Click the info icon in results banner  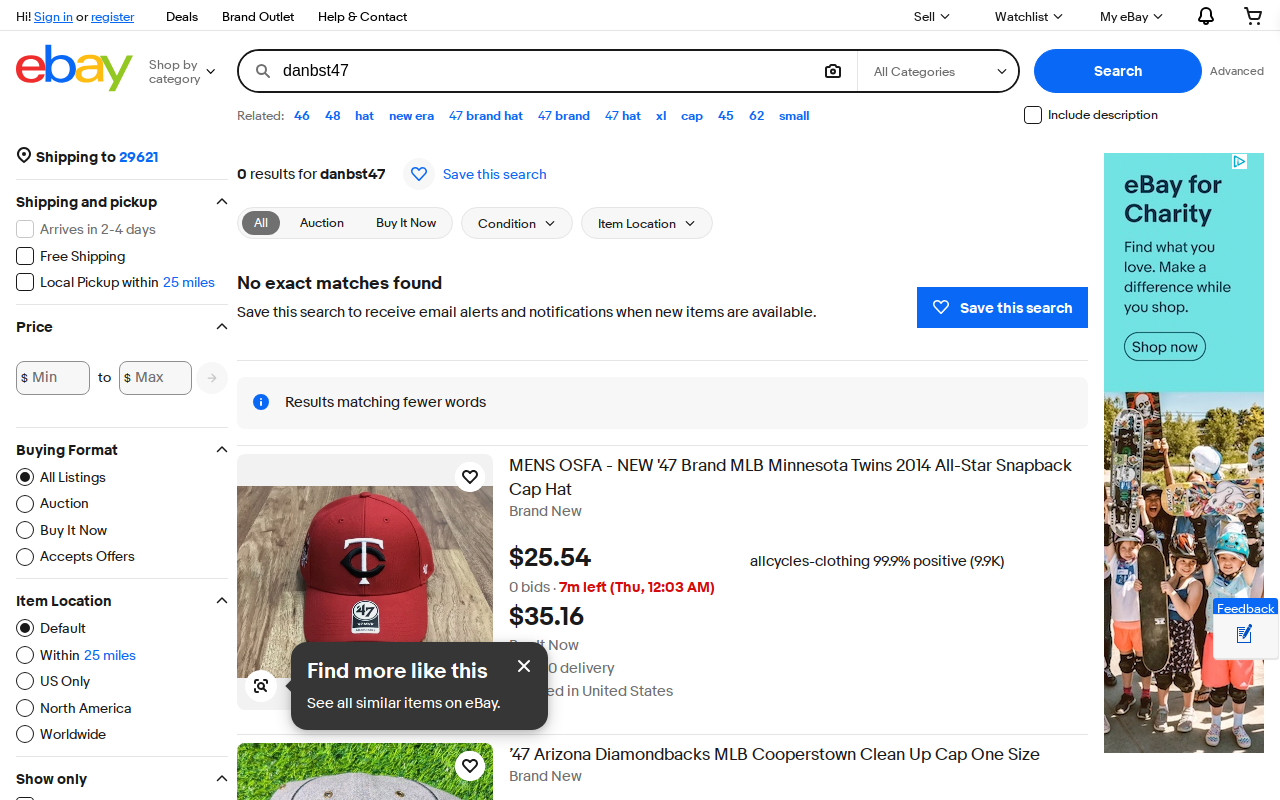coord(261,402)
